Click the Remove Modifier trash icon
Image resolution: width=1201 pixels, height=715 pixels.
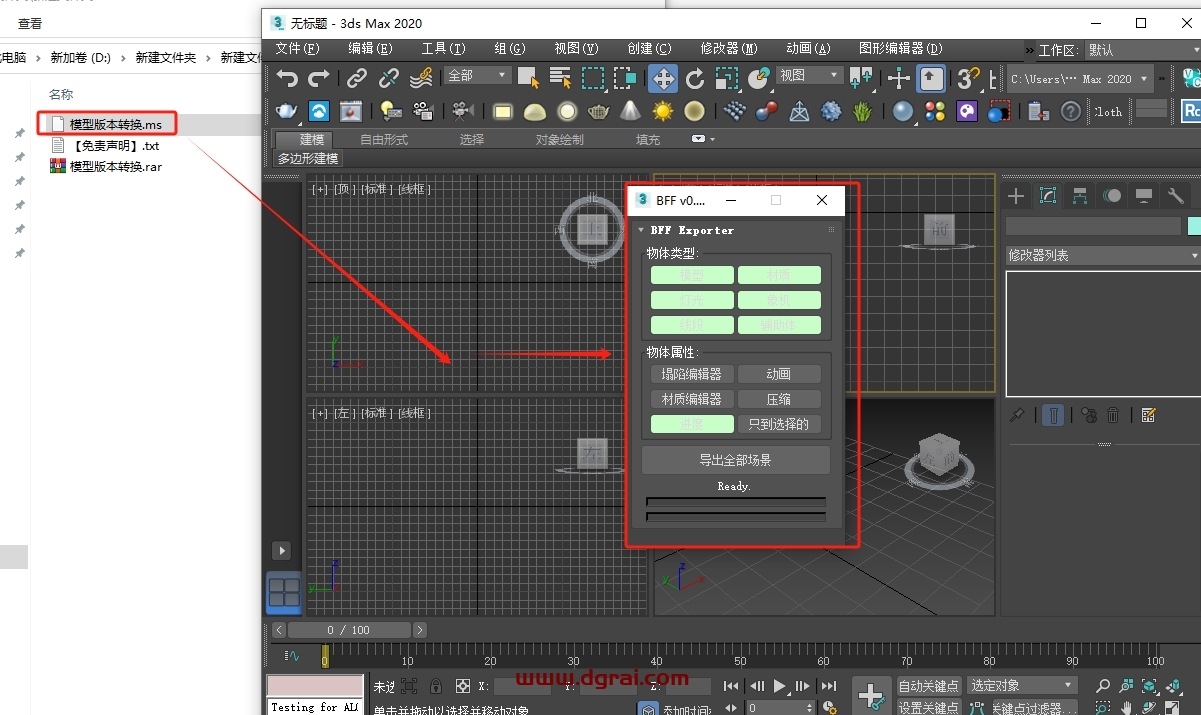point(1113,415)
